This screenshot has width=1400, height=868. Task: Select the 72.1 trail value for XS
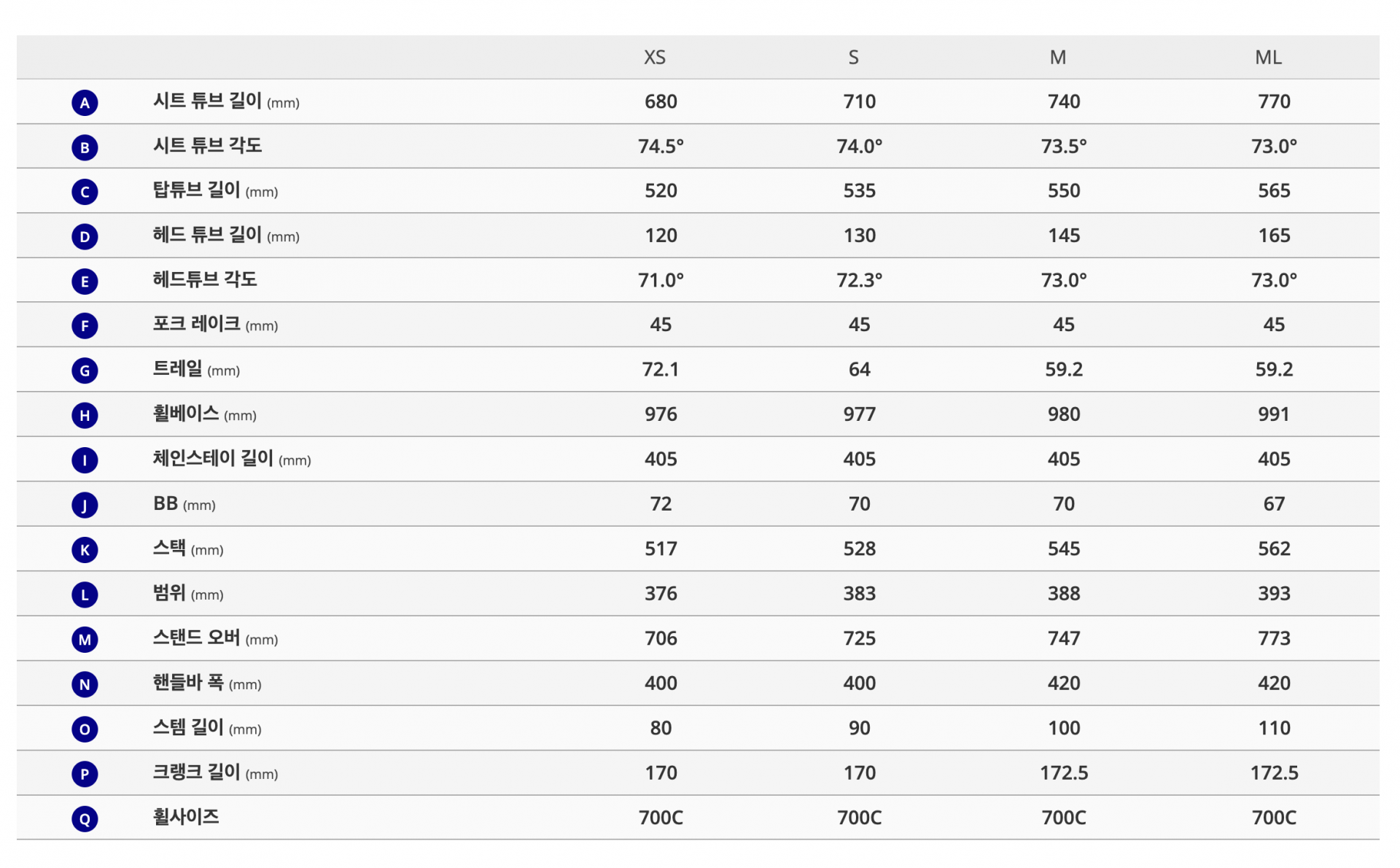(x=660, y=370)
